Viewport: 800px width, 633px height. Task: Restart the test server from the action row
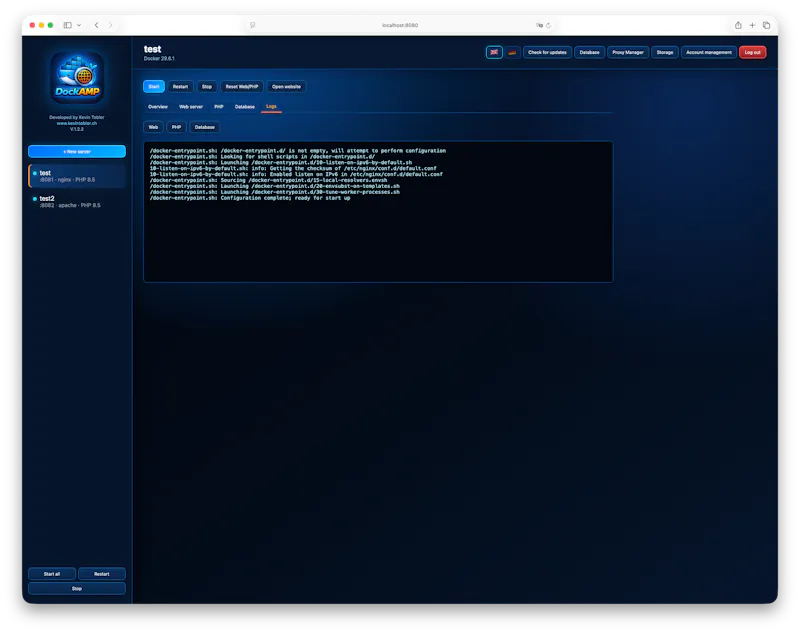(x=180, y=87)
